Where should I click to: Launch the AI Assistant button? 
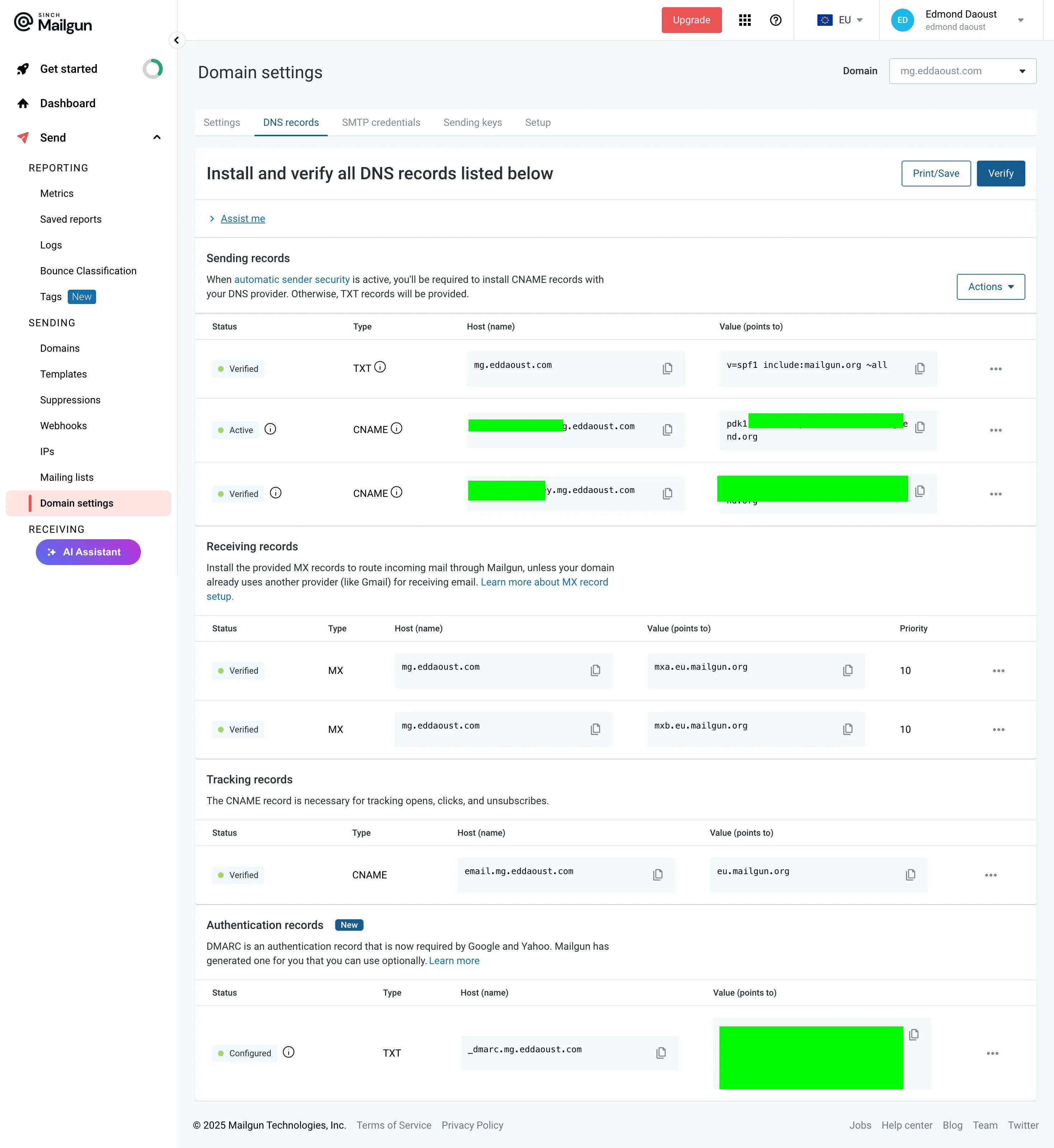click(x=89, y=552)
